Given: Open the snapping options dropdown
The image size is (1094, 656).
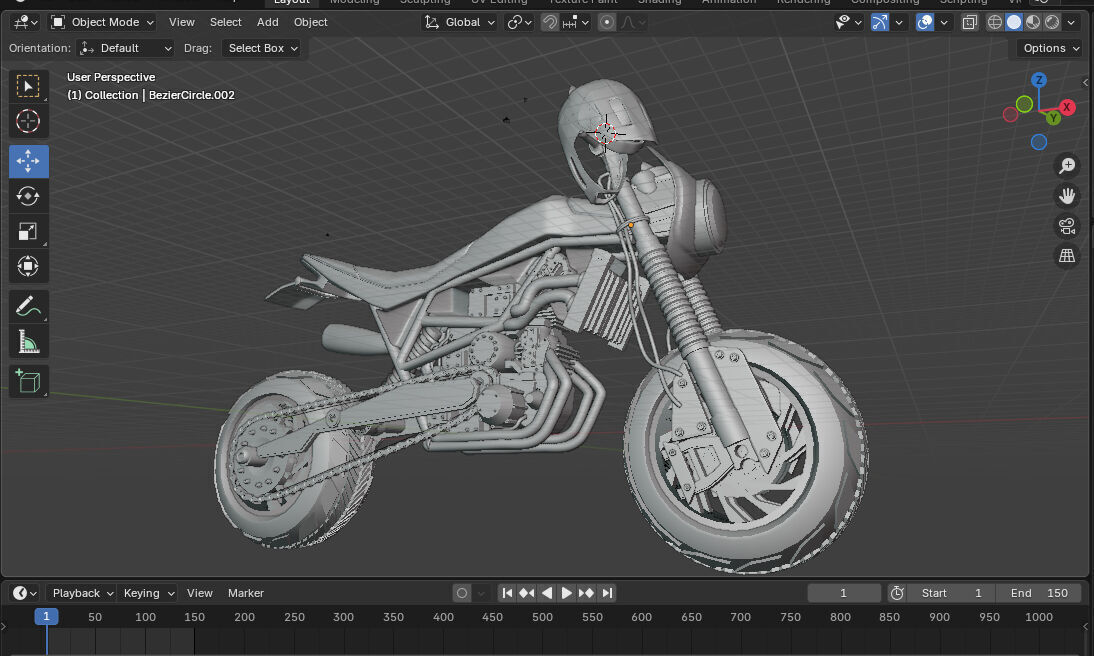Looking at the screenshot, I should (576, 22).
